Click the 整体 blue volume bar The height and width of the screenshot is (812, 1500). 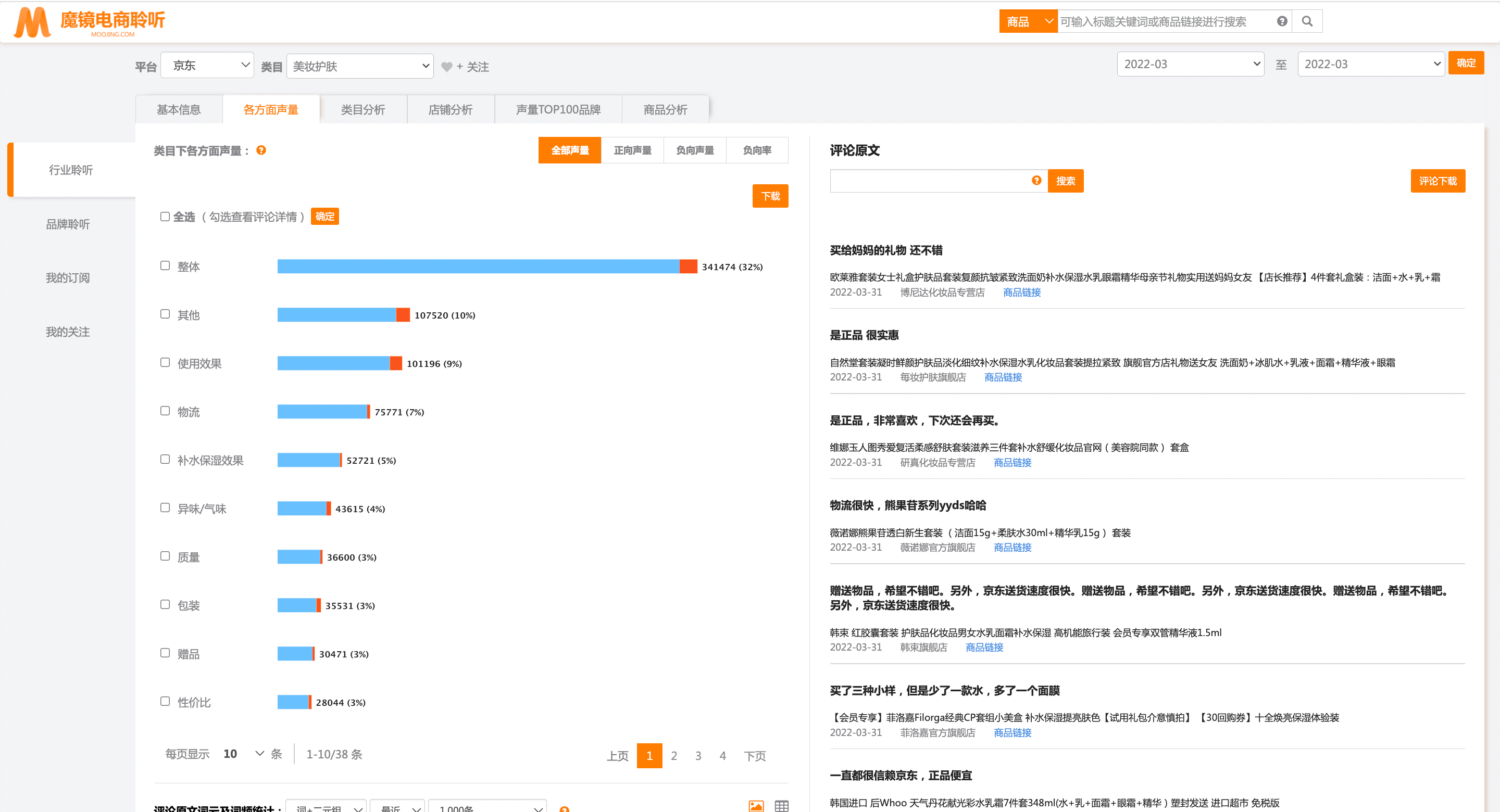(478, 267)
